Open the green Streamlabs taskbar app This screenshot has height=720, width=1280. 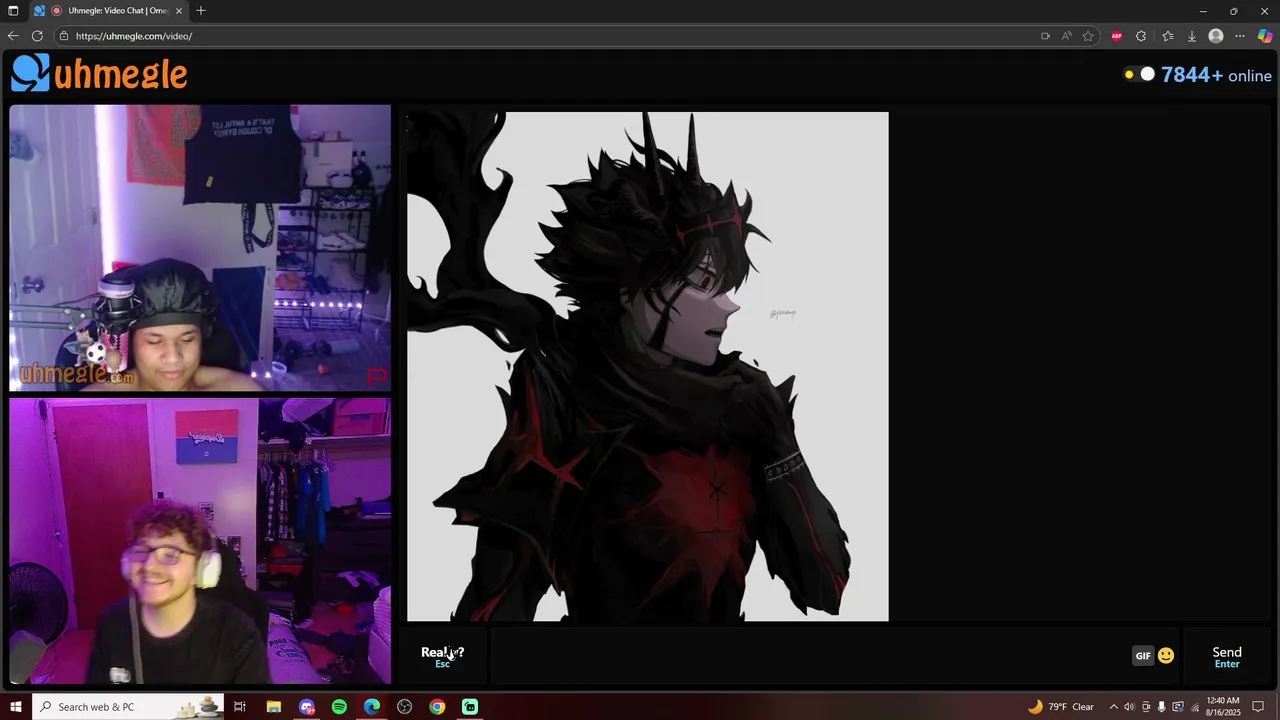click(x=470, y=707)
